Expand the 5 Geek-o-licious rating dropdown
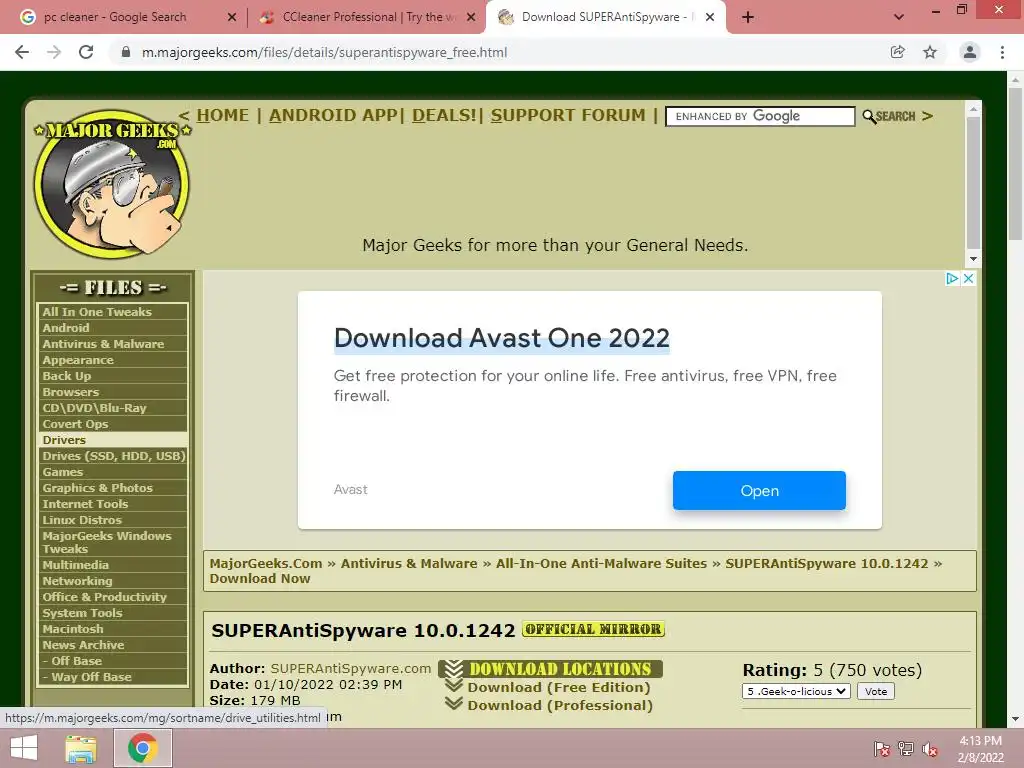The image size is (1024, 768). click(x=796, y=691)
